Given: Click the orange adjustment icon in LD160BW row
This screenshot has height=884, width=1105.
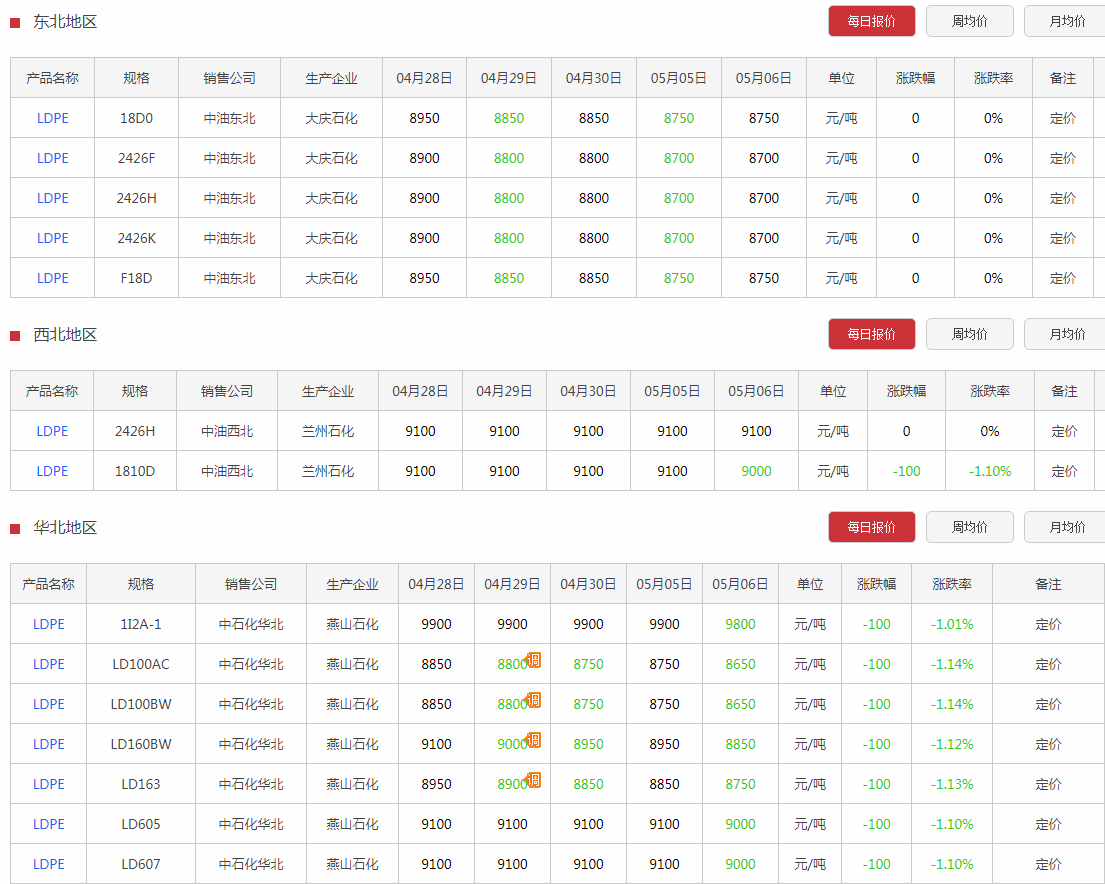Looking at the screenshot, I should pyautogui.click(x=533, y=740).
